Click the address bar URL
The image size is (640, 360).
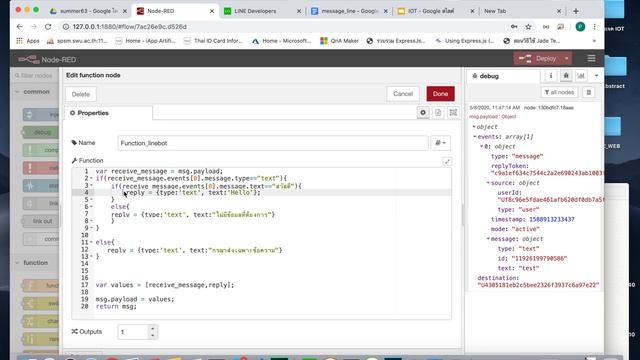[129, 27]
